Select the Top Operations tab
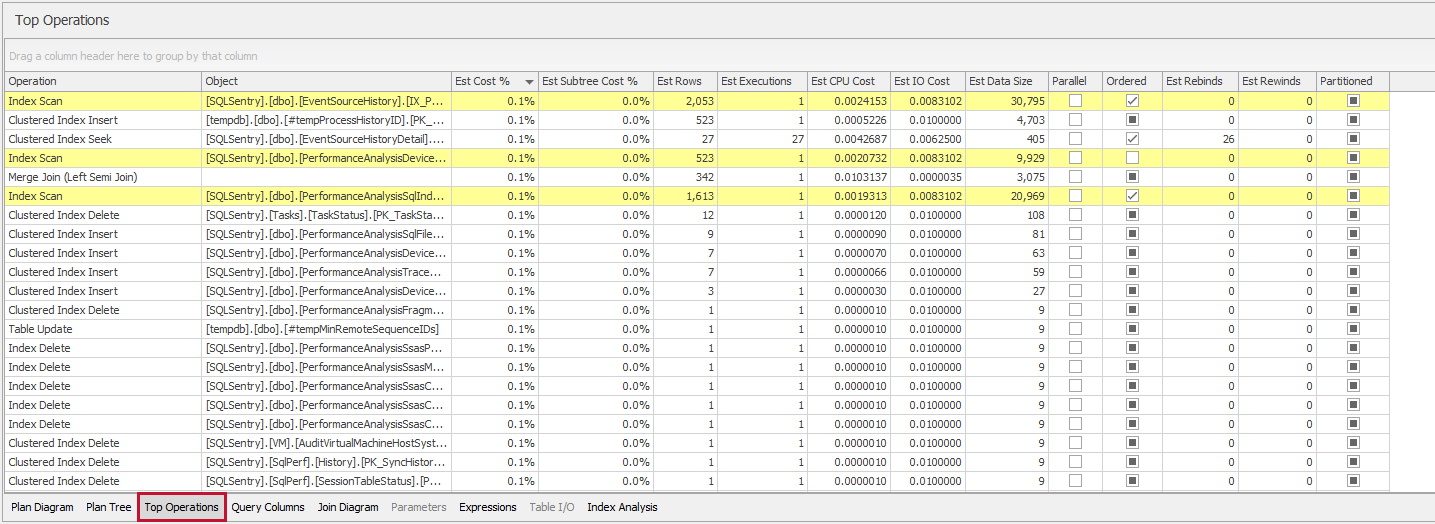Viewport: 1435px width, 524px height. click(181, 507)
